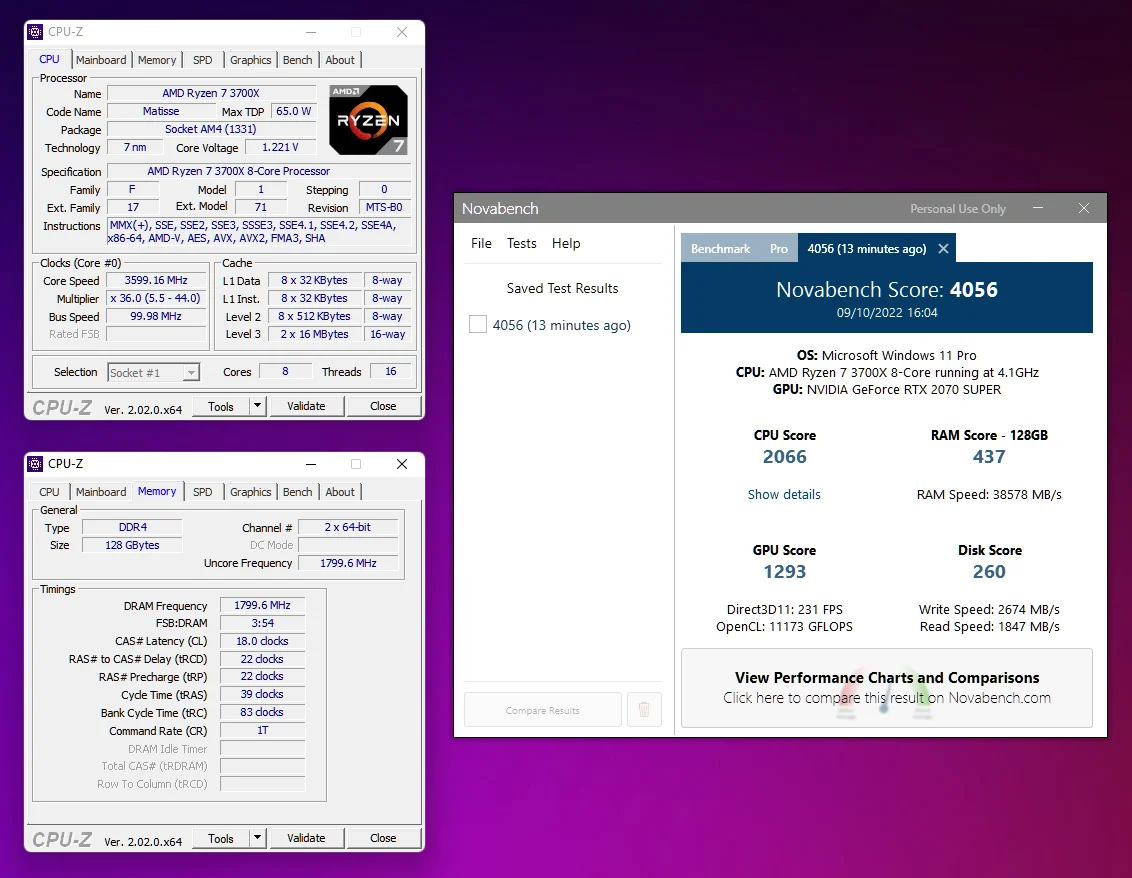Viewport: 1132px width, 878px height.
Task: Click the Compare Results button
Action: pos(543,710)
